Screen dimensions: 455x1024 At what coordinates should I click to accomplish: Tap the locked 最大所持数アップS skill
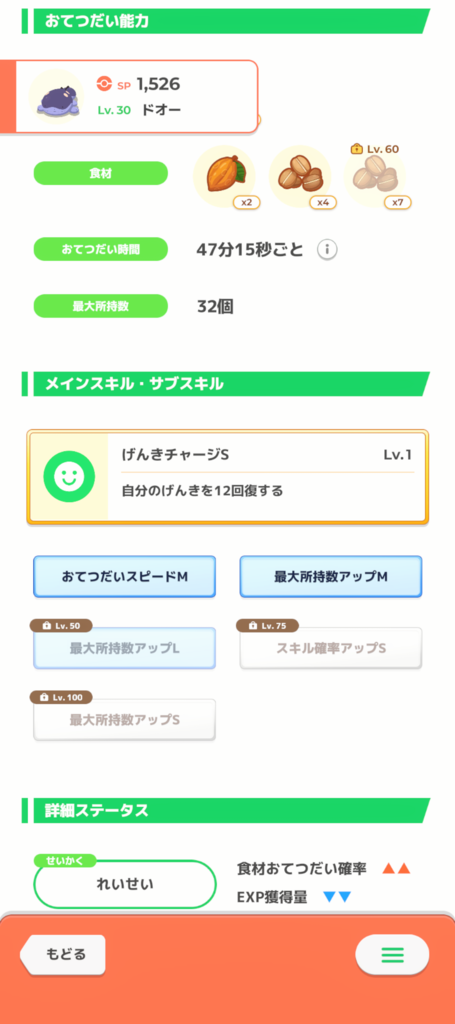(124, 720)
